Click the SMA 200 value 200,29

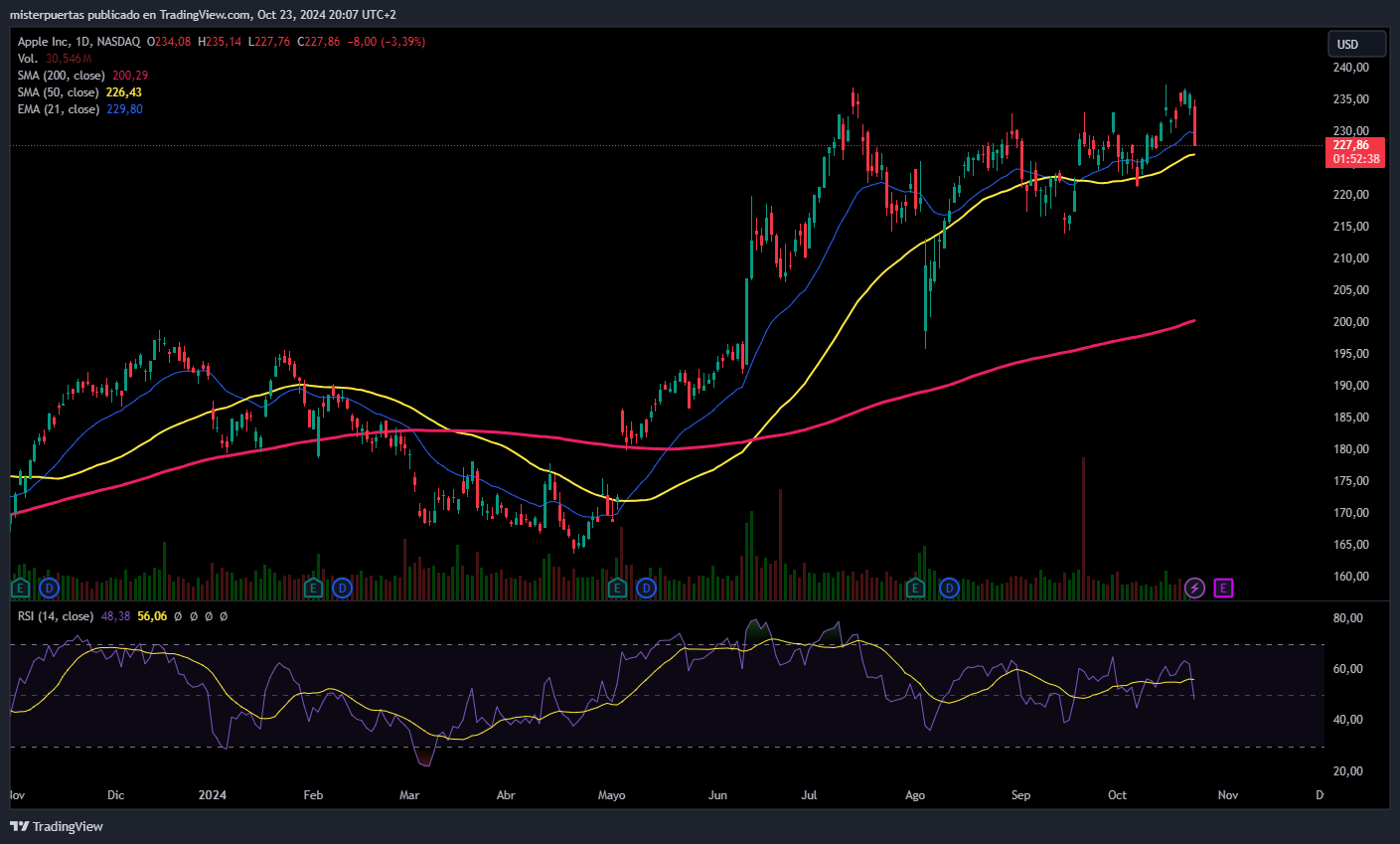coord(130,76)
